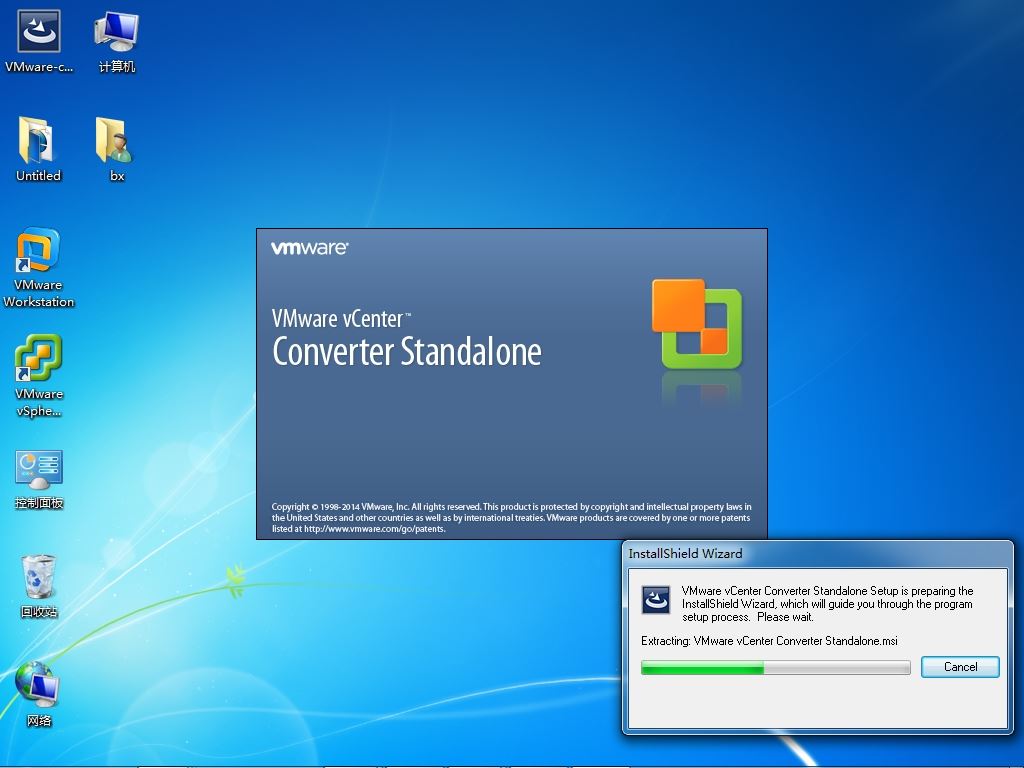This screenshot has height=768, width=1024.
Task: Open the 控制面板 desktop icon
Action: (39, 479)
